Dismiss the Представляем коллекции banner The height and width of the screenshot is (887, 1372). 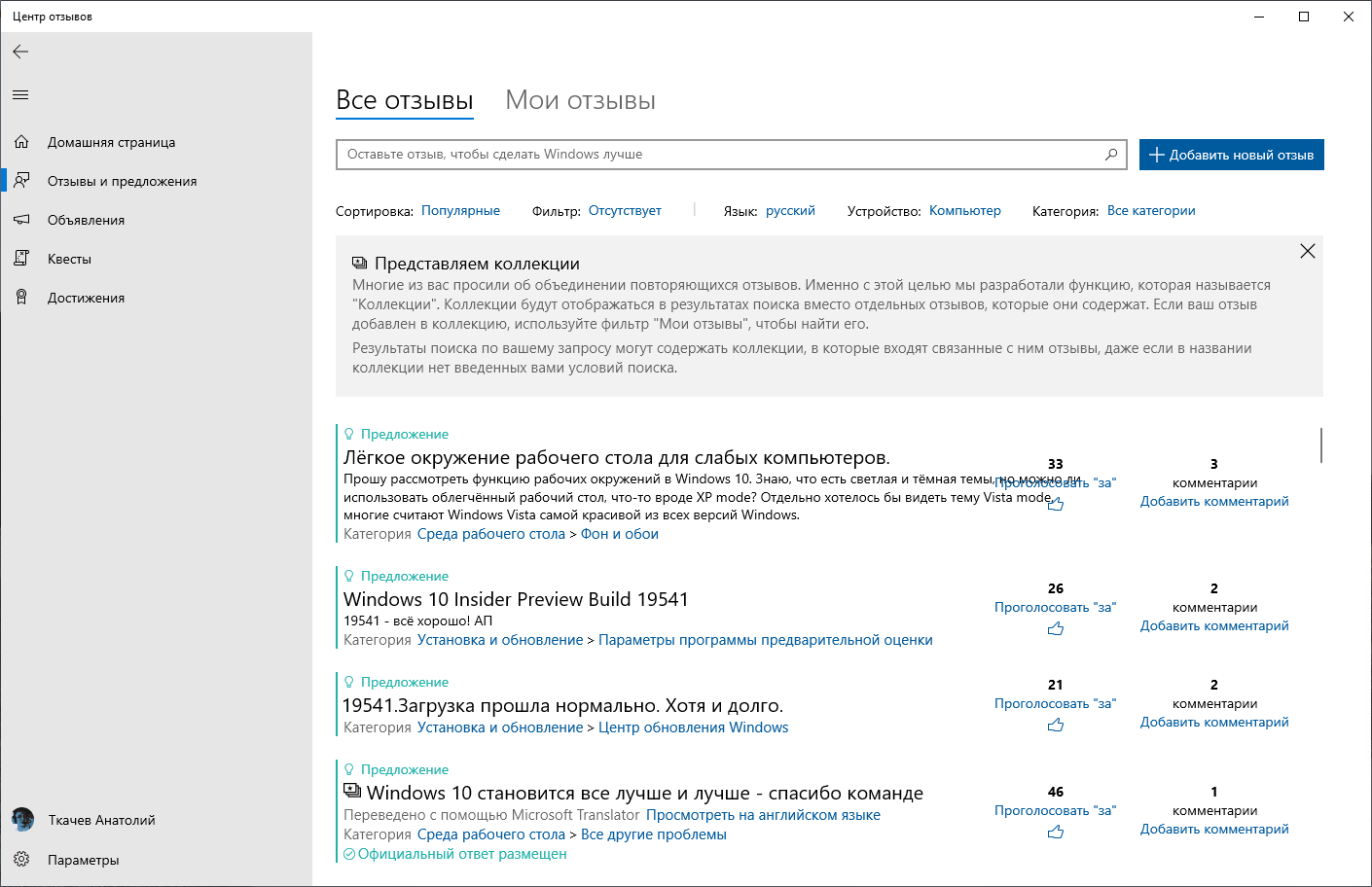[1308, 251]
